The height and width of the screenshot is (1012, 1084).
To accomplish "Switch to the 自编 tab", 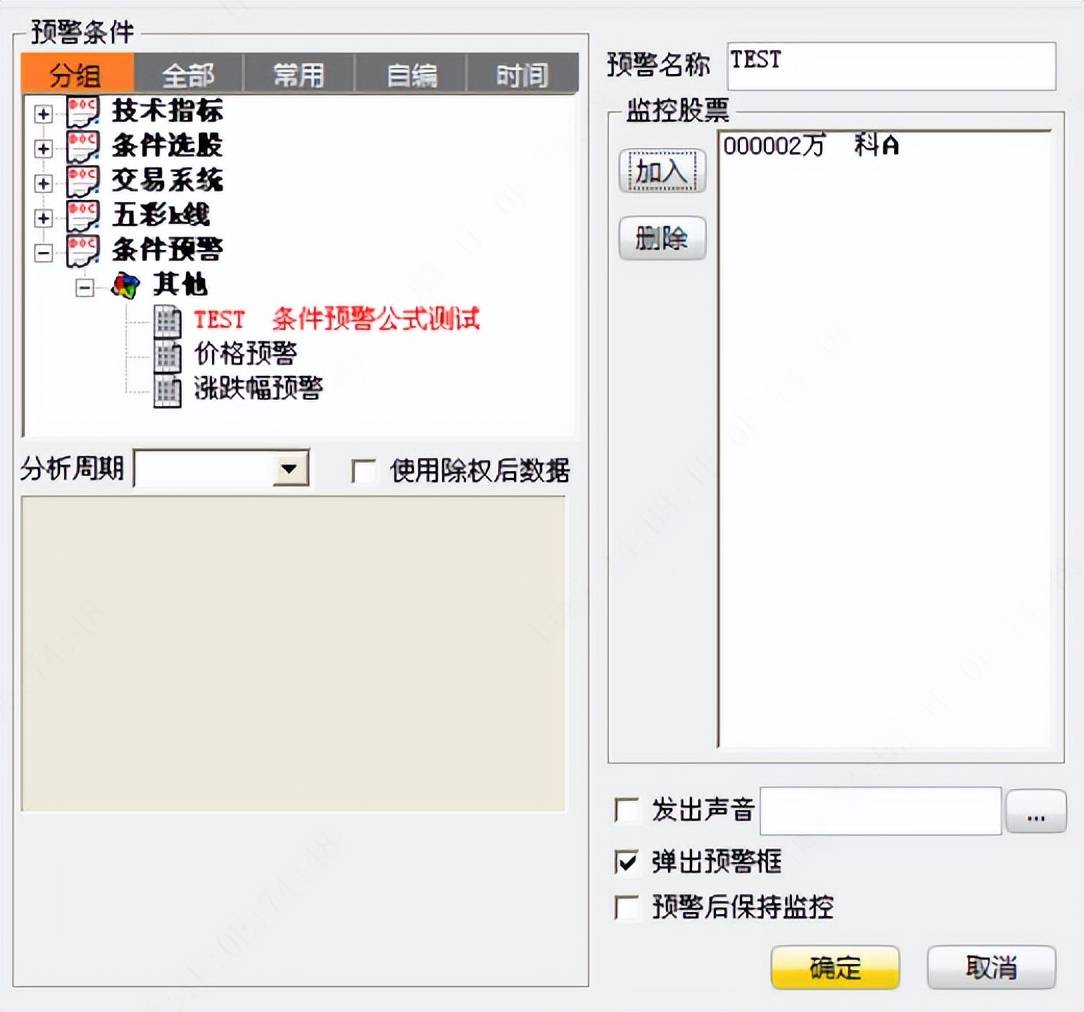I will (x=411, y=74).
